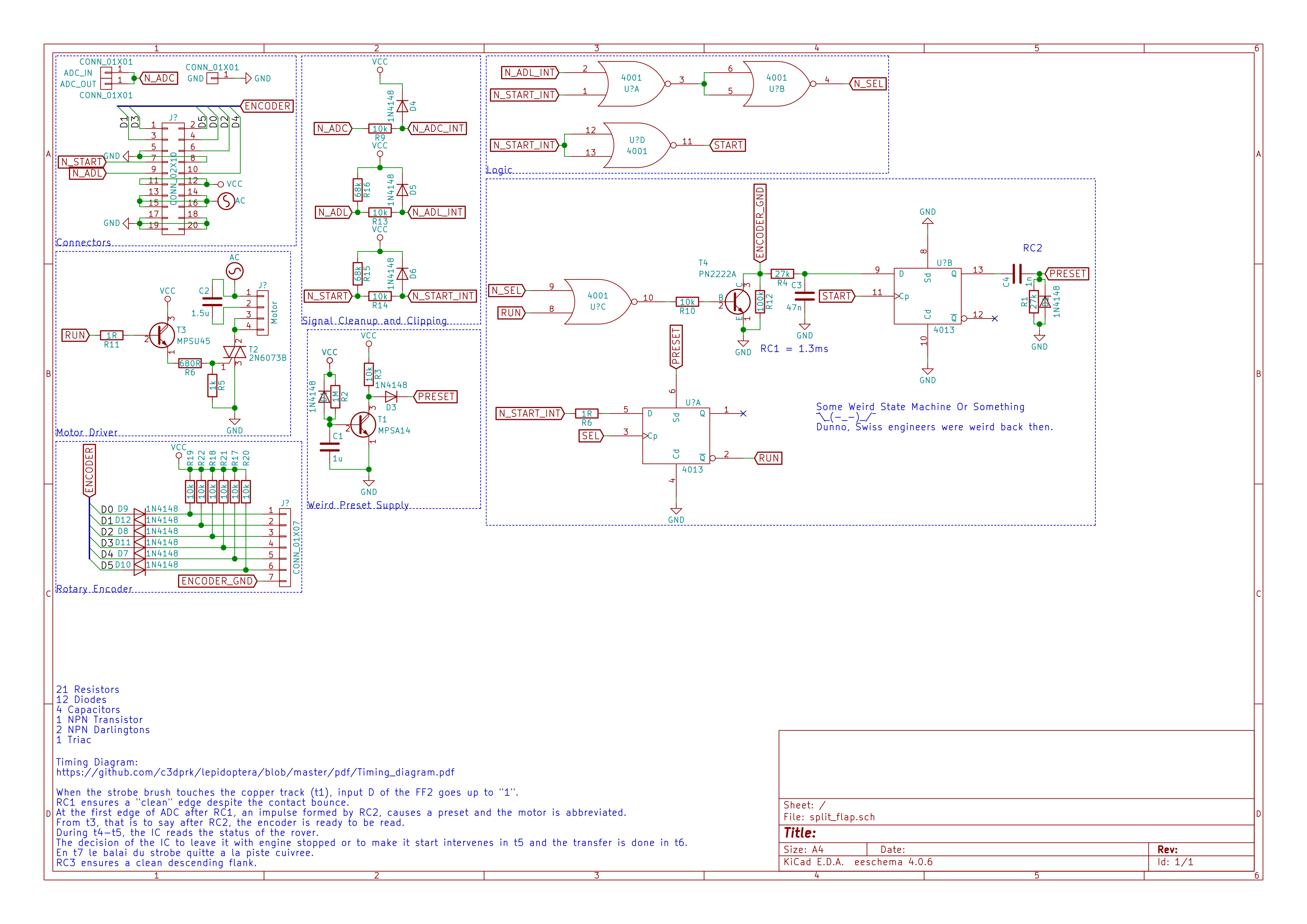Screen dimensions: 1307x924
Task: Select the C1 1u capacitor symbol
Action: (x=330, y=447)
